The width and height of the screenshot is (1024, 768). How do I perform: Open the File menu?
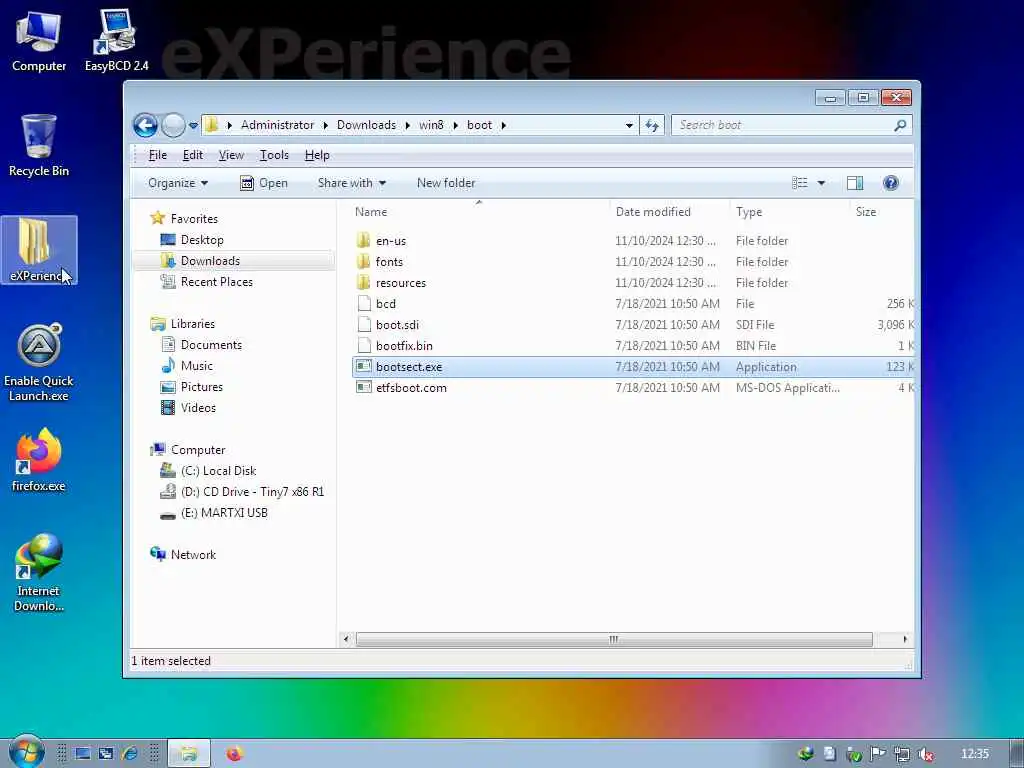(158, 155)
